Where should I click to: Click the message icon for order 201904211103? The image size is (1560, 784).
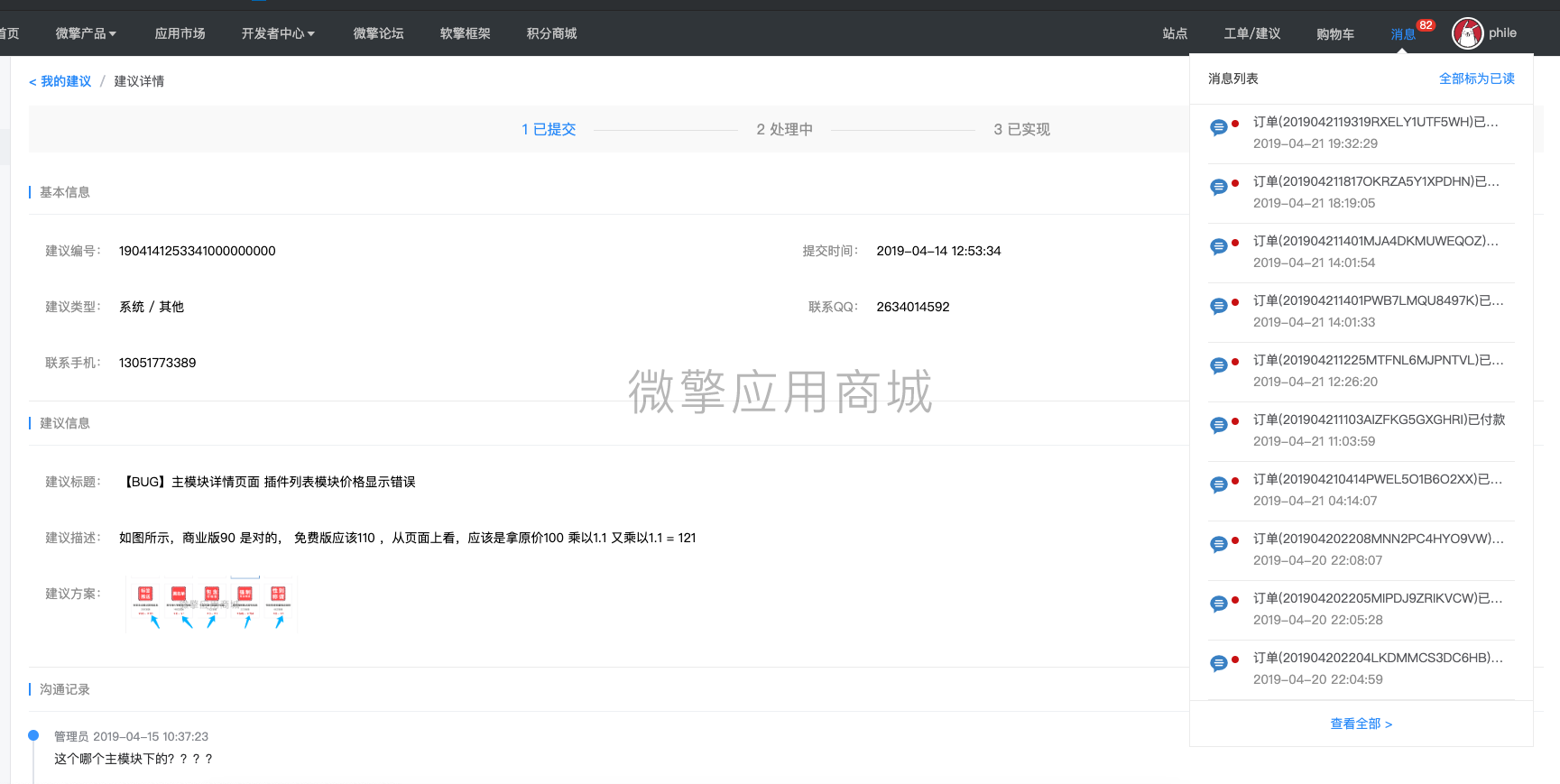coord(1218,425)
